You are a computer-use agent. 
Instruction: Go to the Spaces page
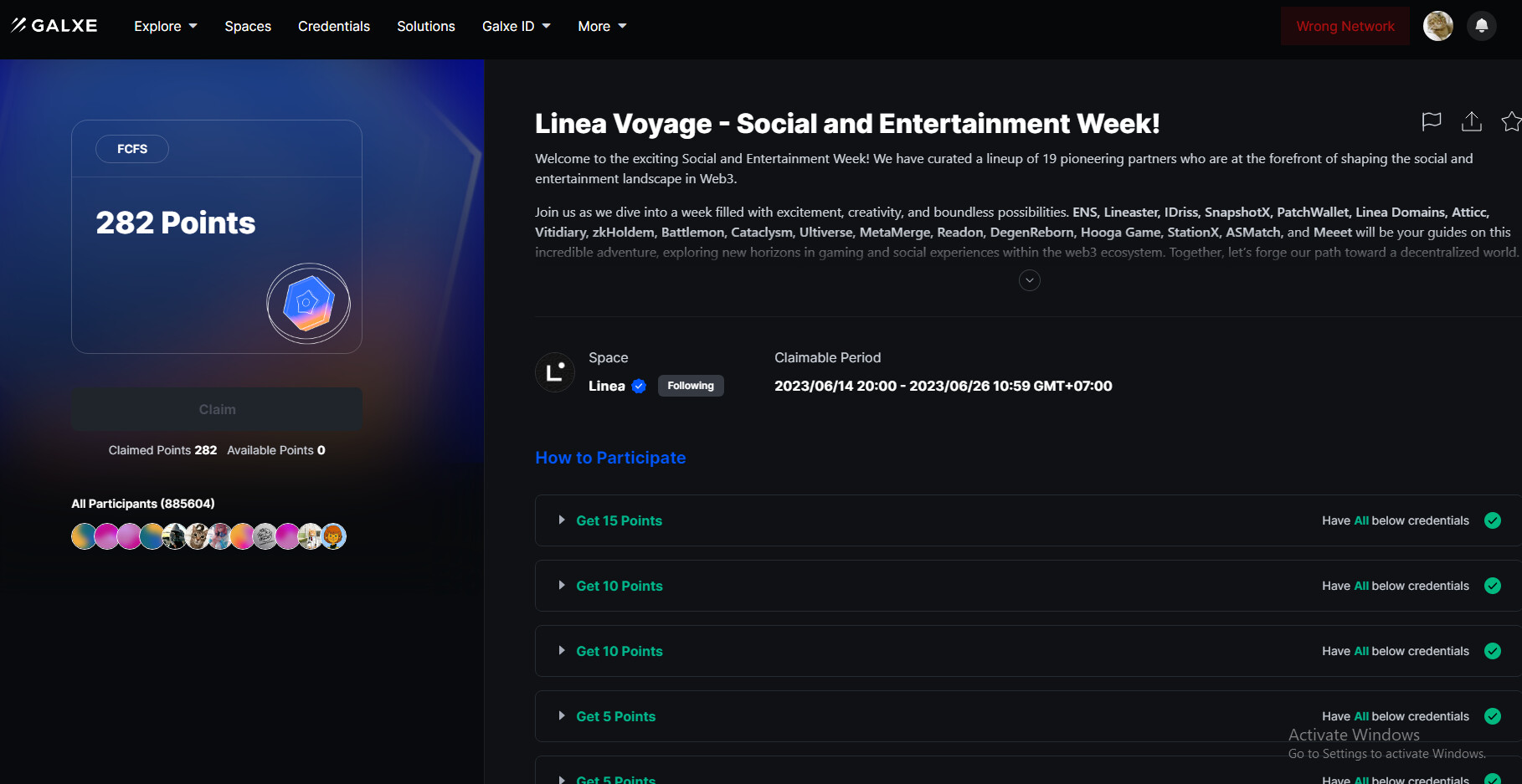pos(248,26)
